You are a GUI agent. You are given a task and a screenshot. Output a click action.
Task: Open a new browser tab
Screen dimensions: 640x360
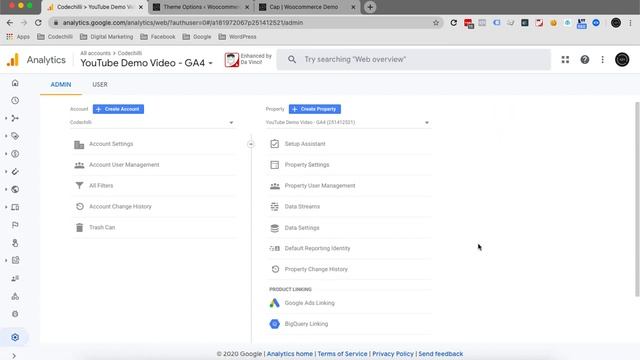(370, 7)
